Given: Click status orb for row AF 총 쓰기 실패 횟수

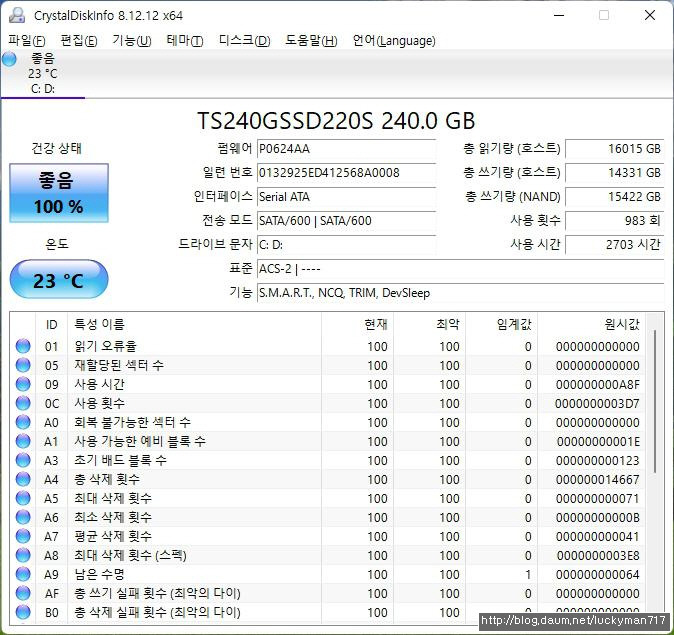Looking at the screenshot, I should [x=23, y=593].
